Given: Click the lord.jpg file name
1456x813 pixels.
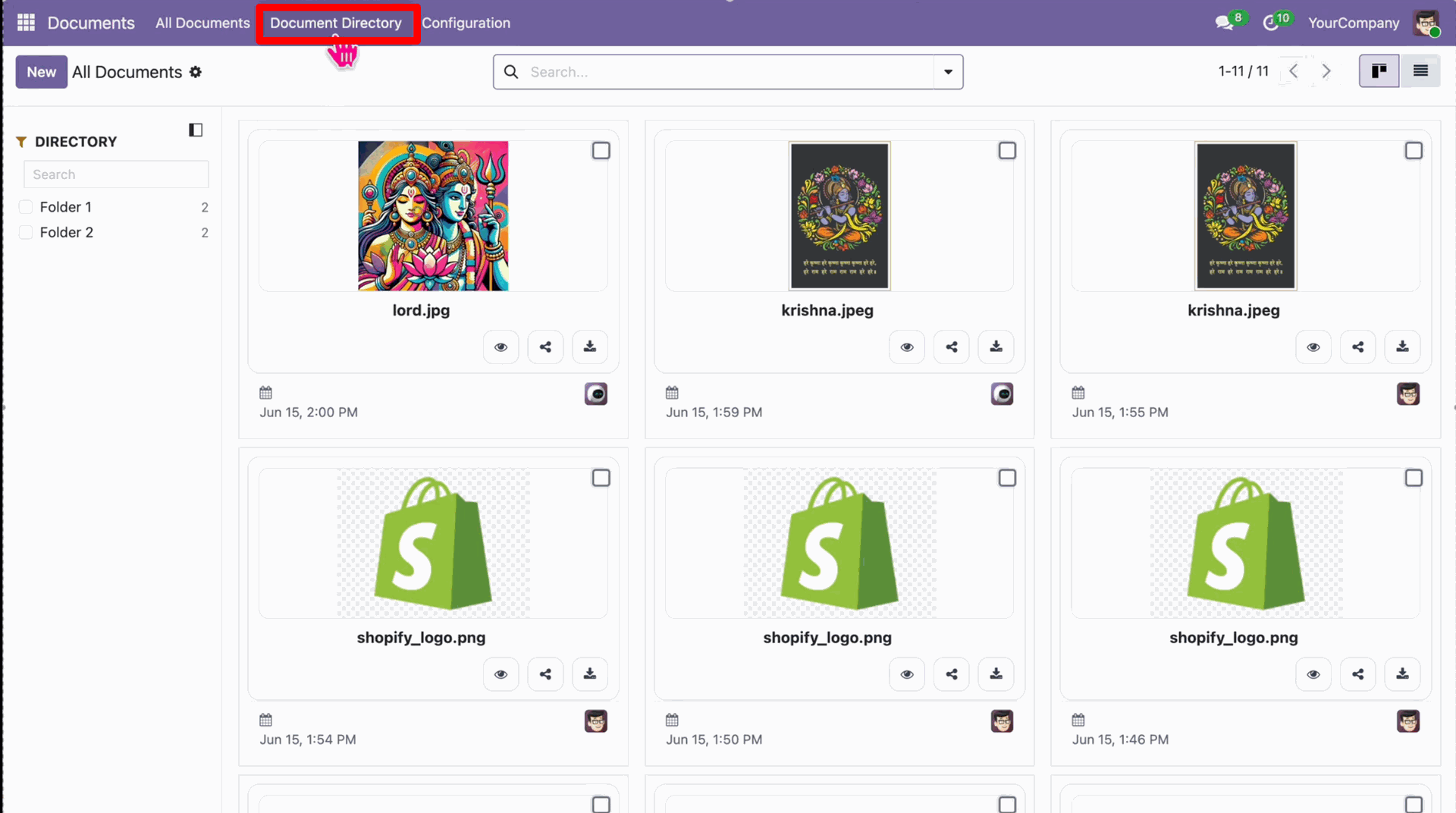Looking at the screenshot, I should point(421,310).
